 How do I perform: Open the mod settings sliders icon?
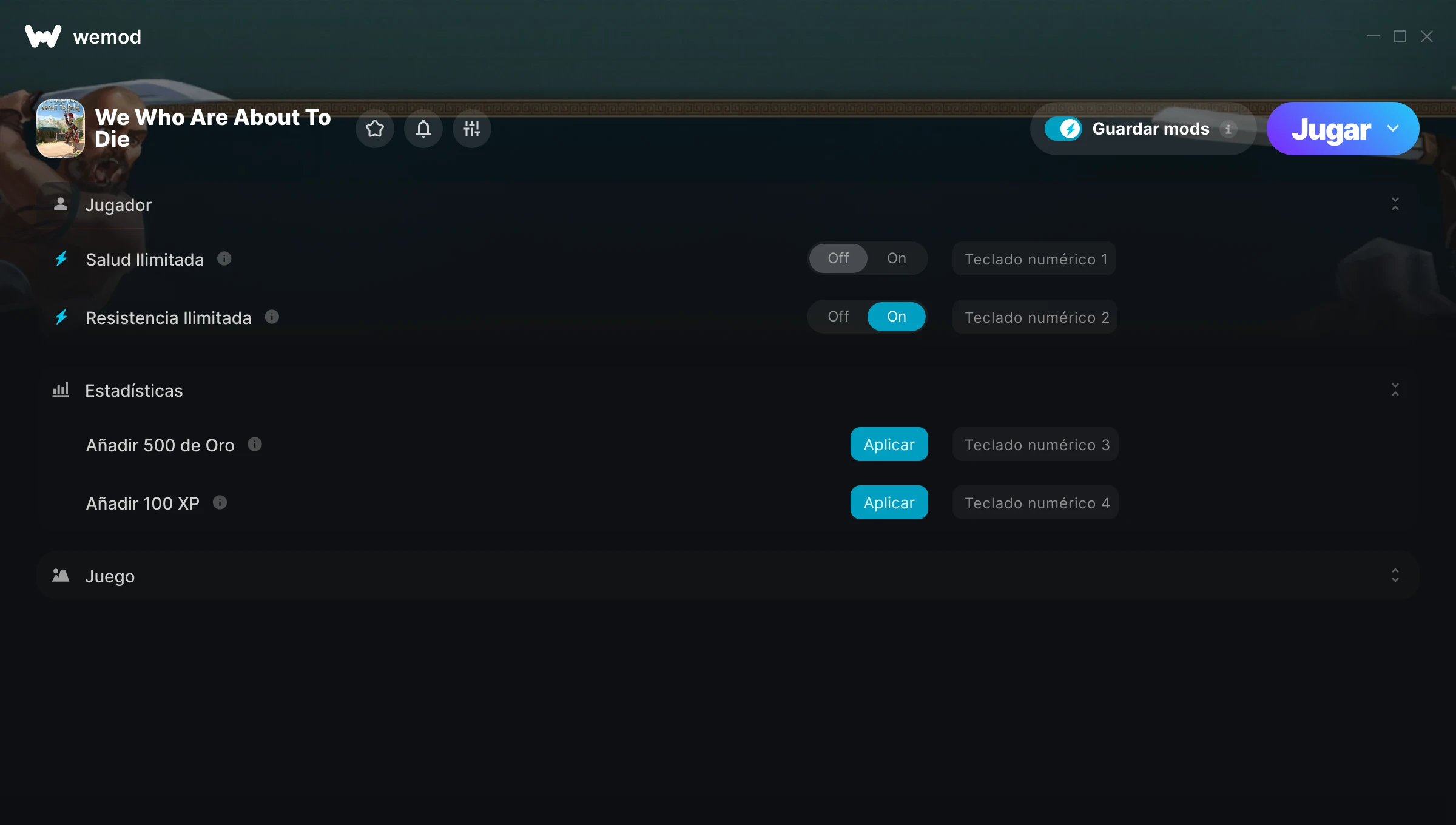pyautogui.click(x=471, y=129)
